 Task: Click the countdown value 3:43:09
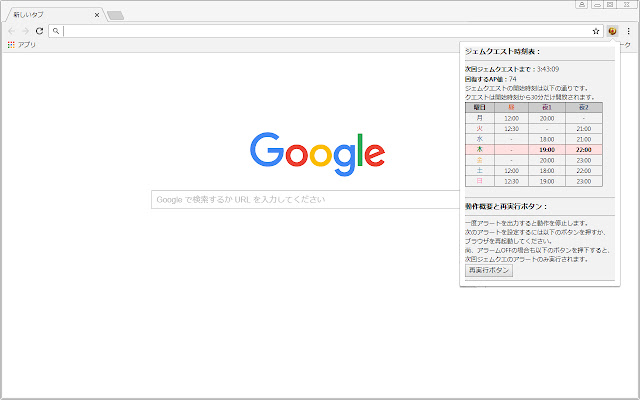click(x=548, y=69)
